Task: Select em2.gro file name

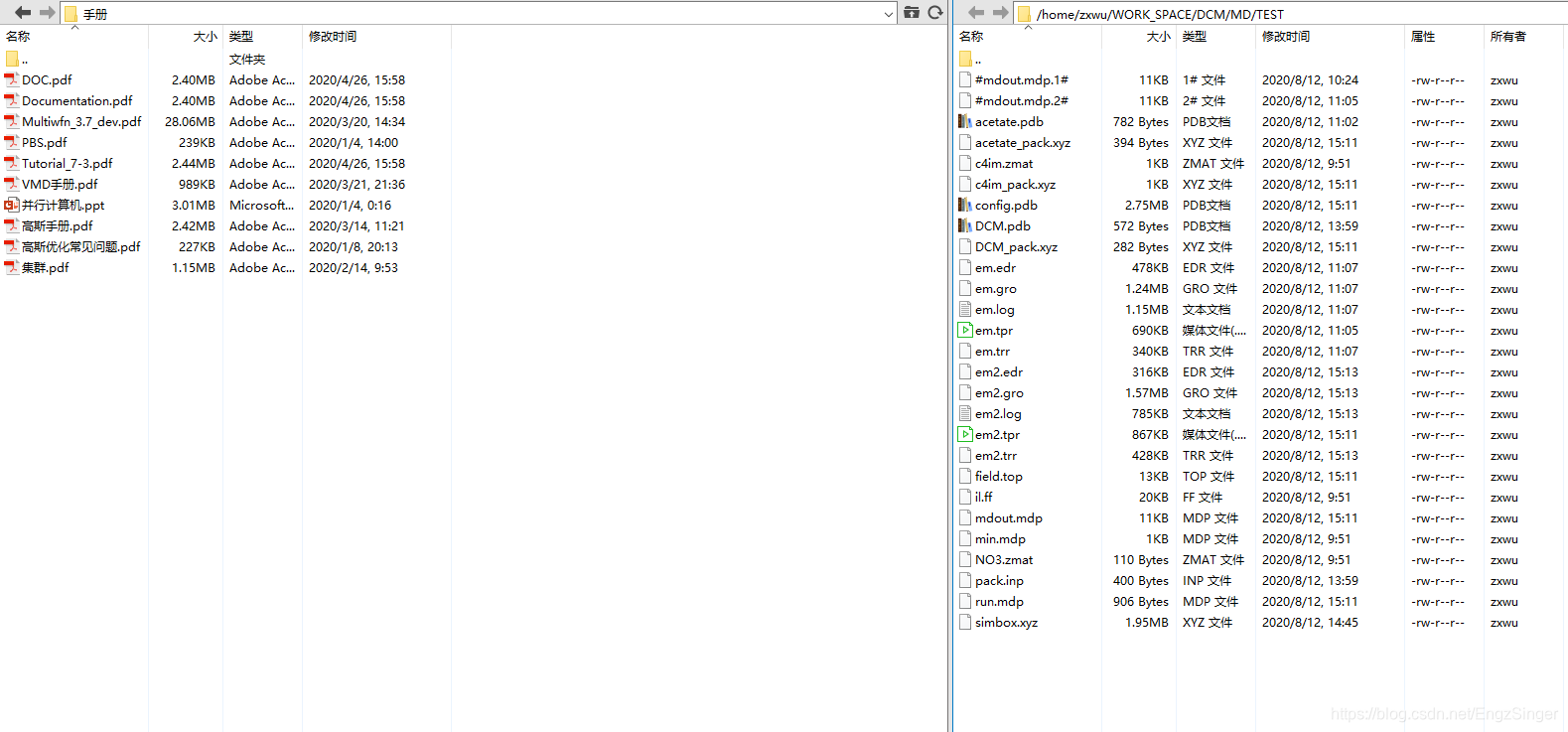Action: (x=999, y=392)
